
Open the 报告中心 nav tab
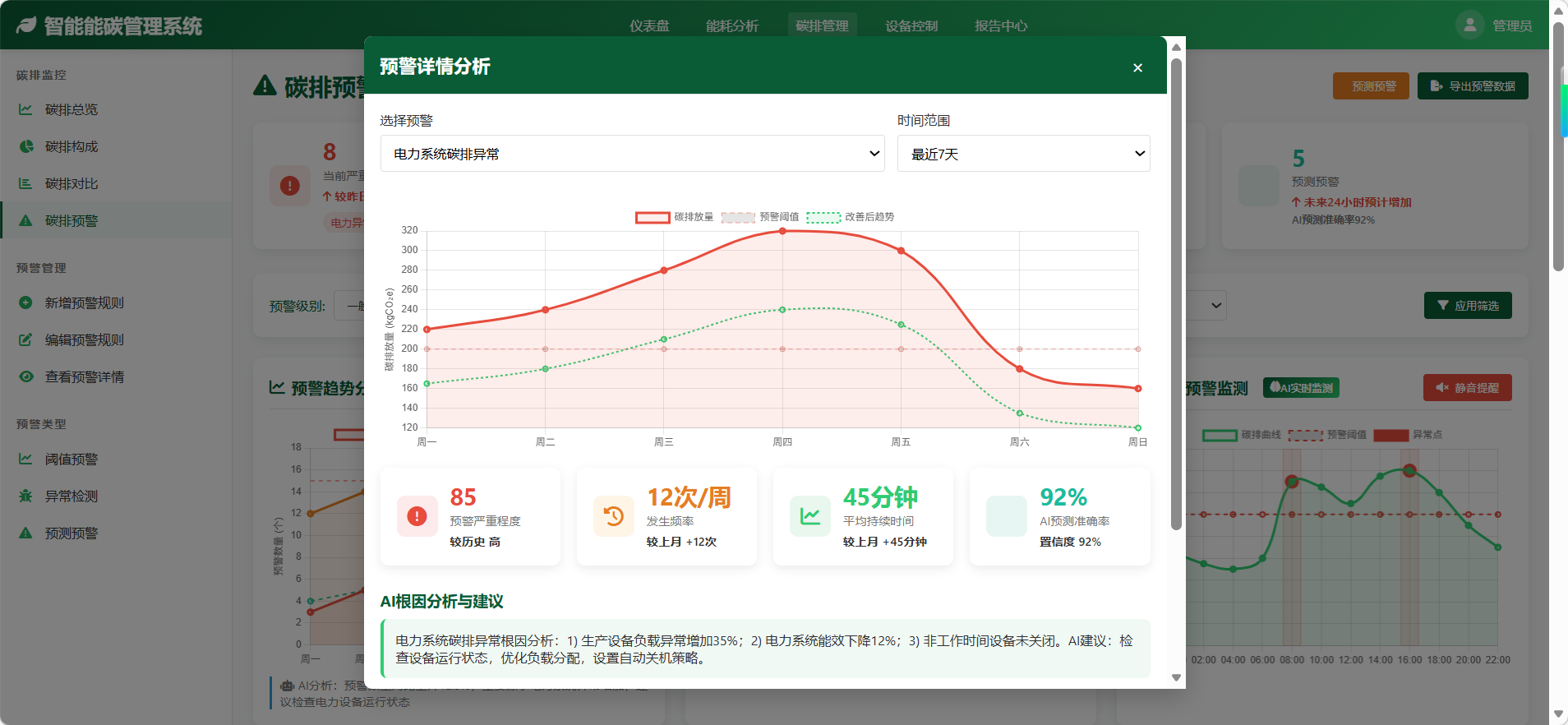point(1000,25)
